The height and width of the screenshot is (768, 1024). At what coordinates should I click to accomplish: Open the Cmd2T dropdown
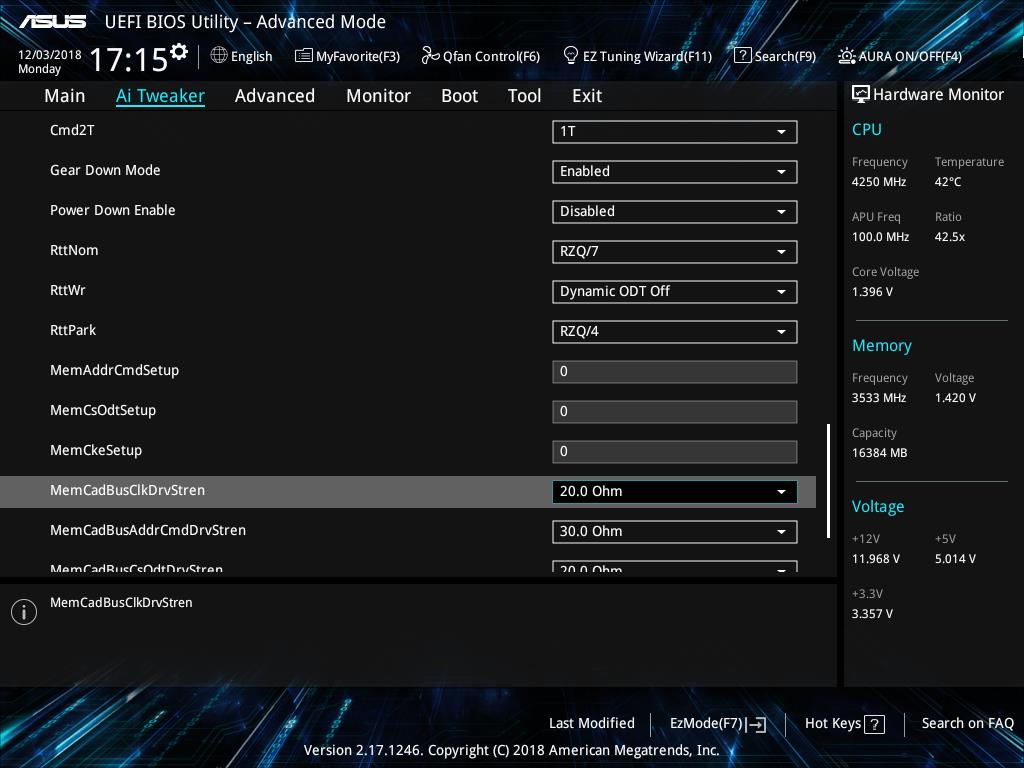point(675,131)
